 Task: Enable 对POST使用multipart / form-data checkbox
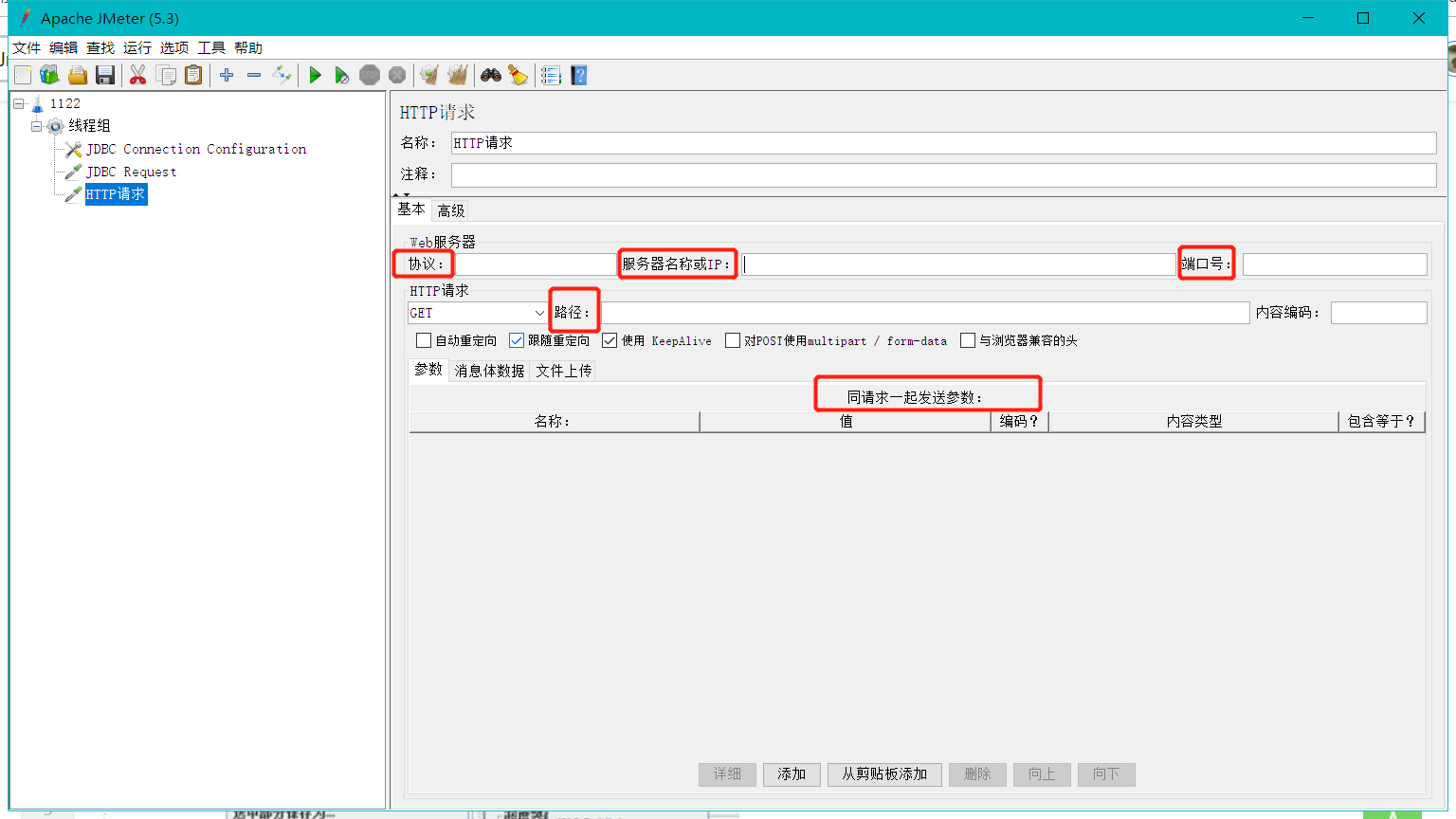[x=733, y=340]
